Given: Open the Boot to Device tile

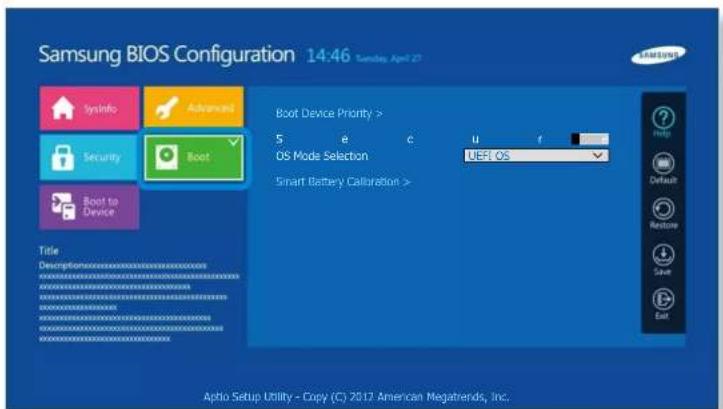Looking at the screenshot, I should (89, 207).
